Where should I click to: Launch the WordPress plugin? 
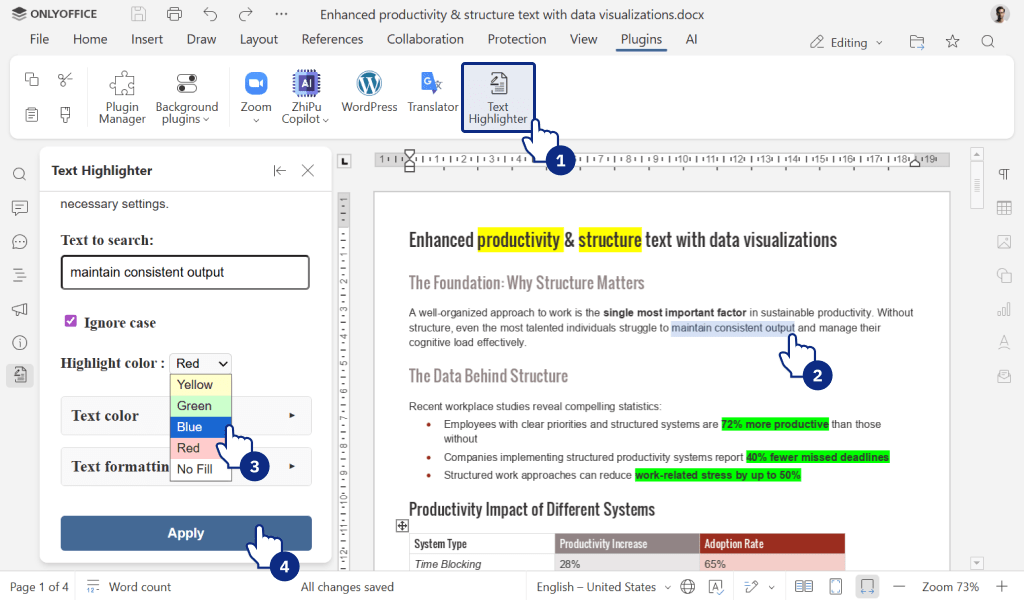click(x=369, y=94)
